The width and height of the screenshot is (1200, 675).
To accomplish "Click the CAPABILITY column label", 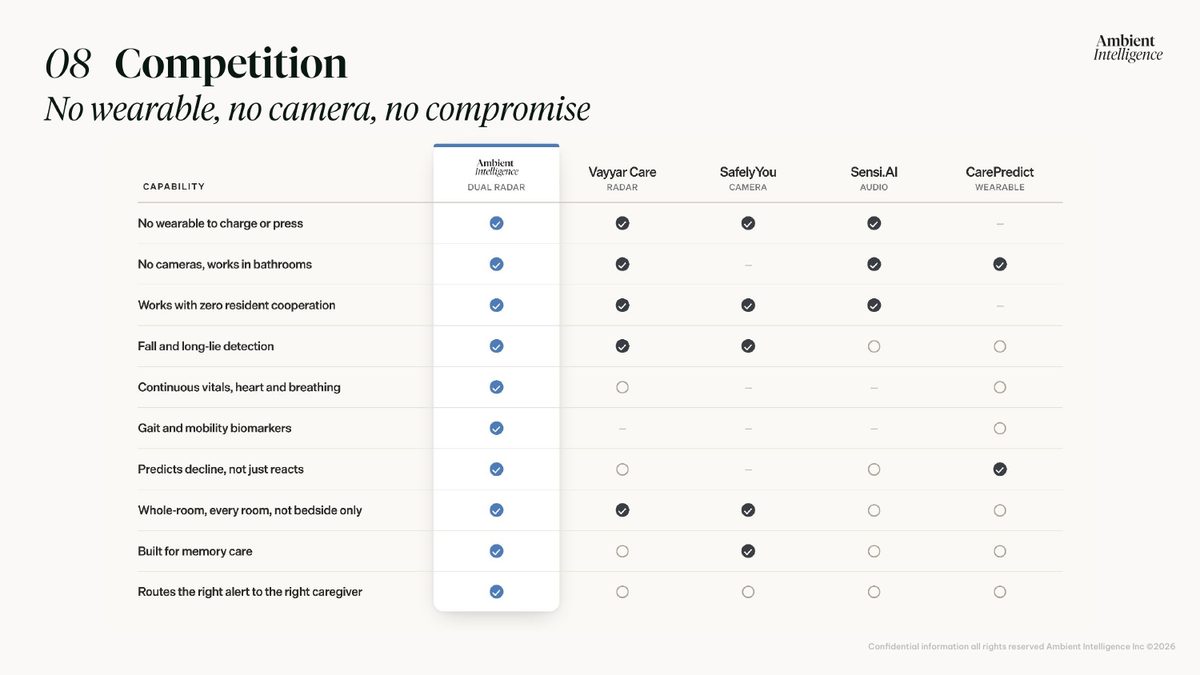I will (x=174, y=187).
